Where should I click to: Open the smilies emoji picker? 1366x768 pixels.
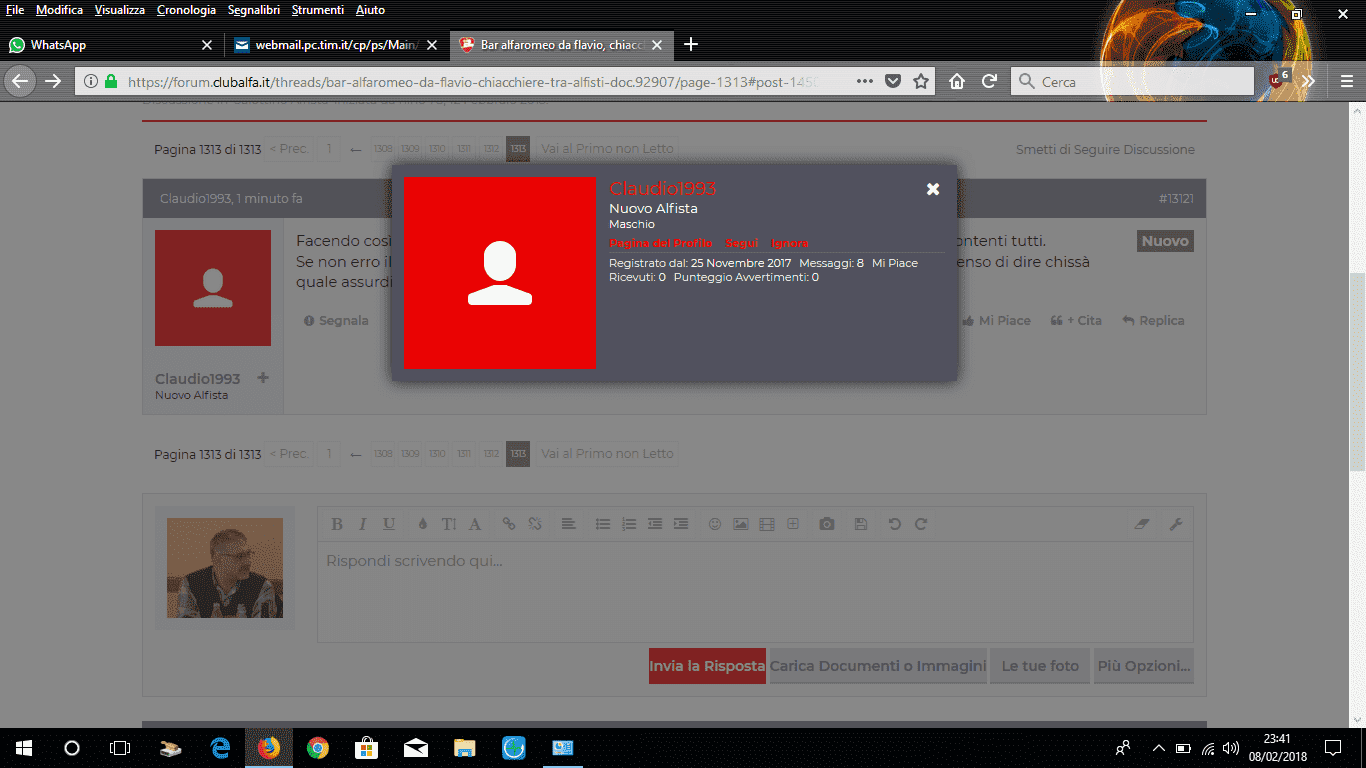click(715, 524)
